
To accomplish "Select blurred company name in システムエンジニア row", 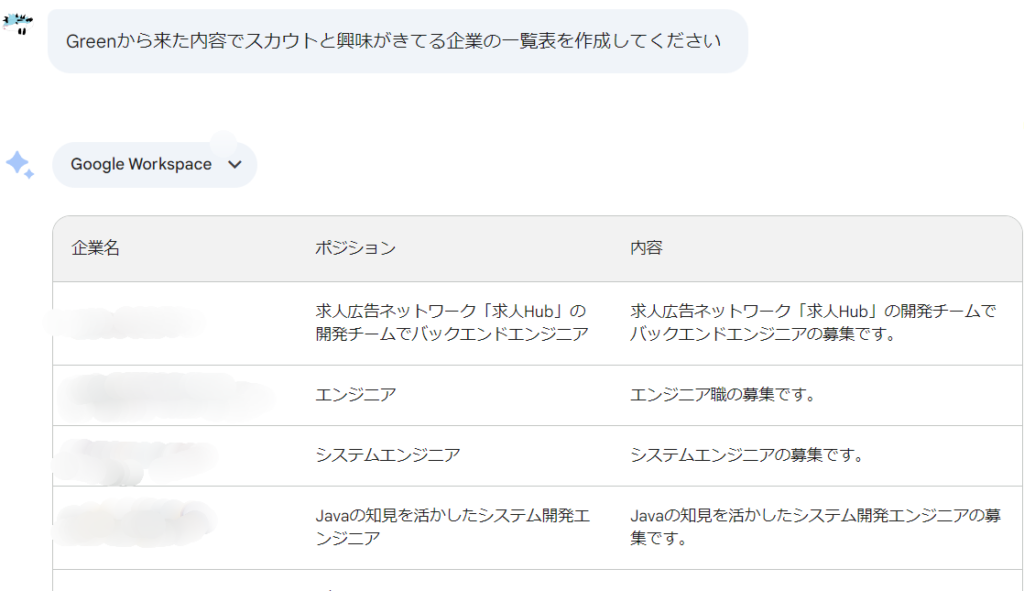I will point(136,460).
